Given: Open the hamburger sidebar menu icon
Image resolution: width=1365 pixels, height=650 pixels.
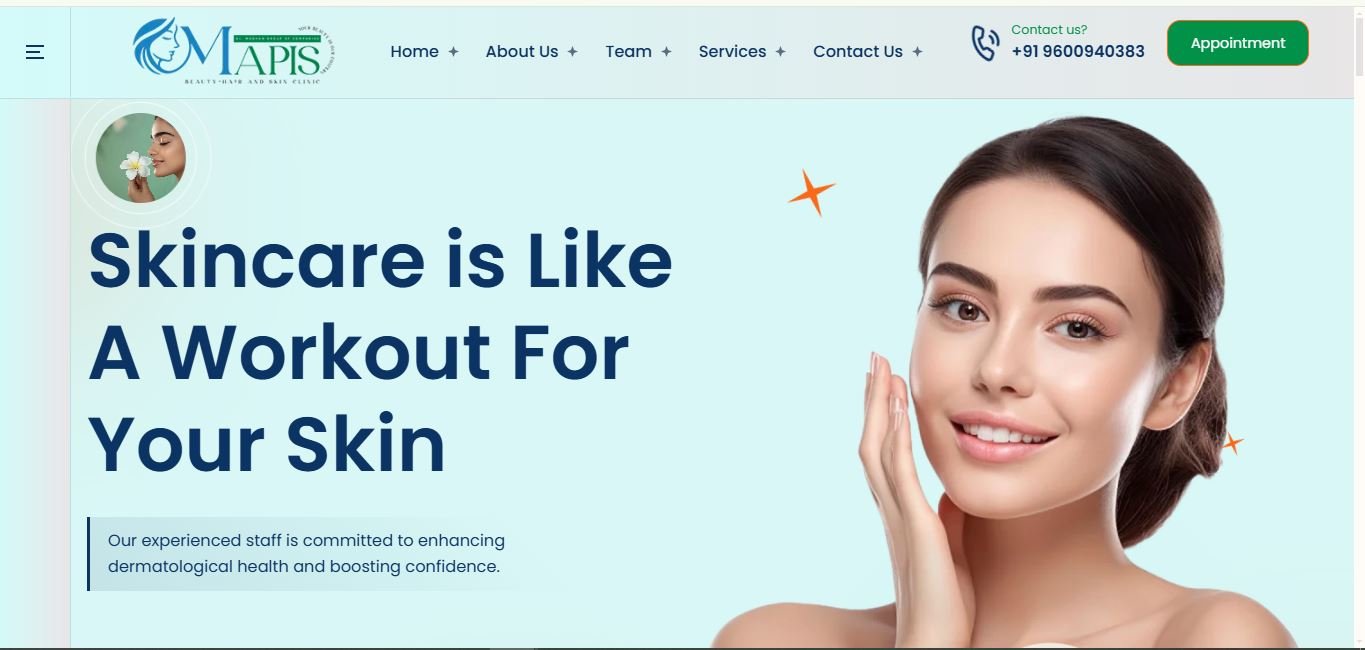Looking at the screenshot, I should (35, 52).
